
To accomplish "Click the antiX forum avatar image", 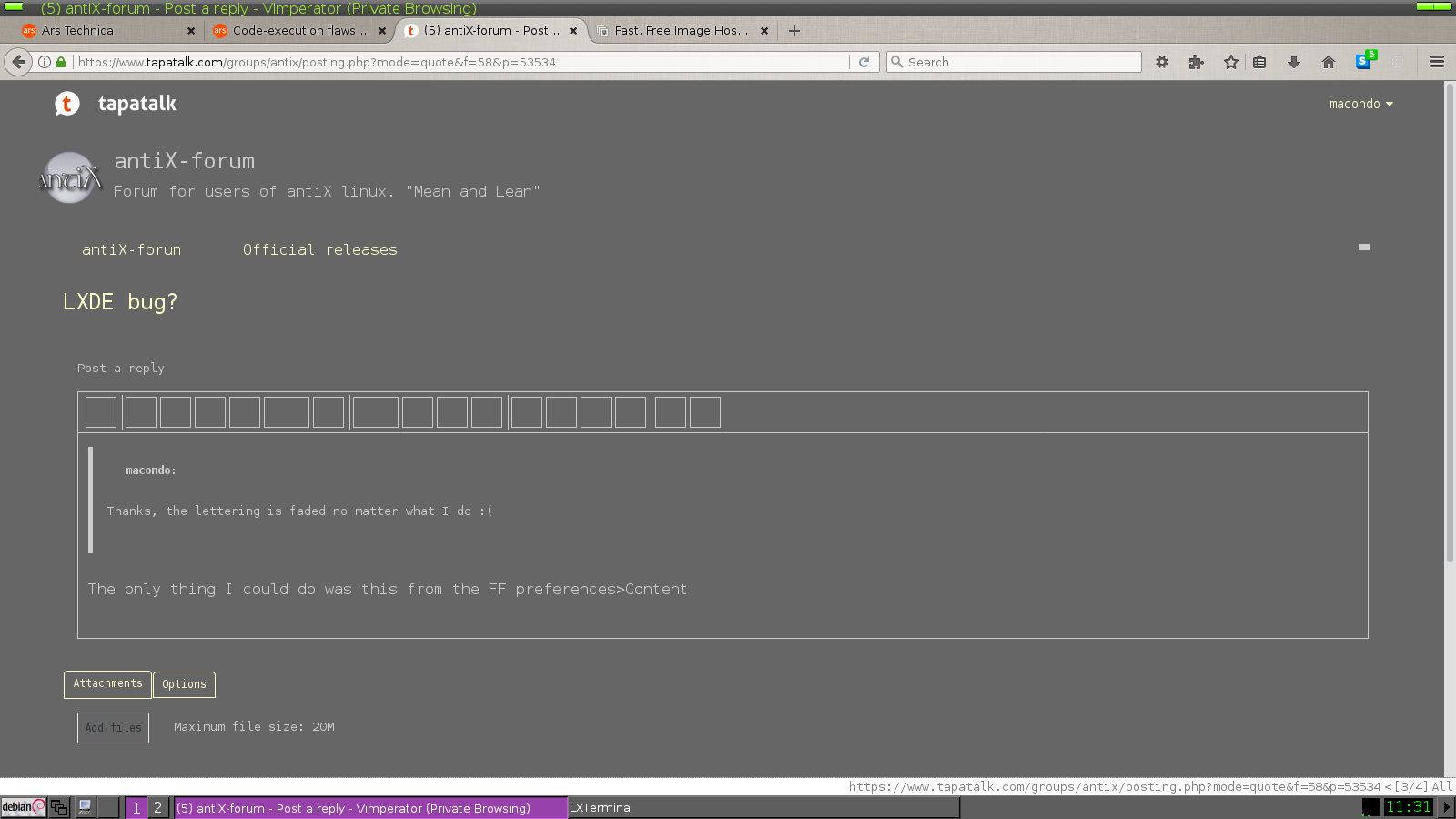I will (x=70, y=177).
